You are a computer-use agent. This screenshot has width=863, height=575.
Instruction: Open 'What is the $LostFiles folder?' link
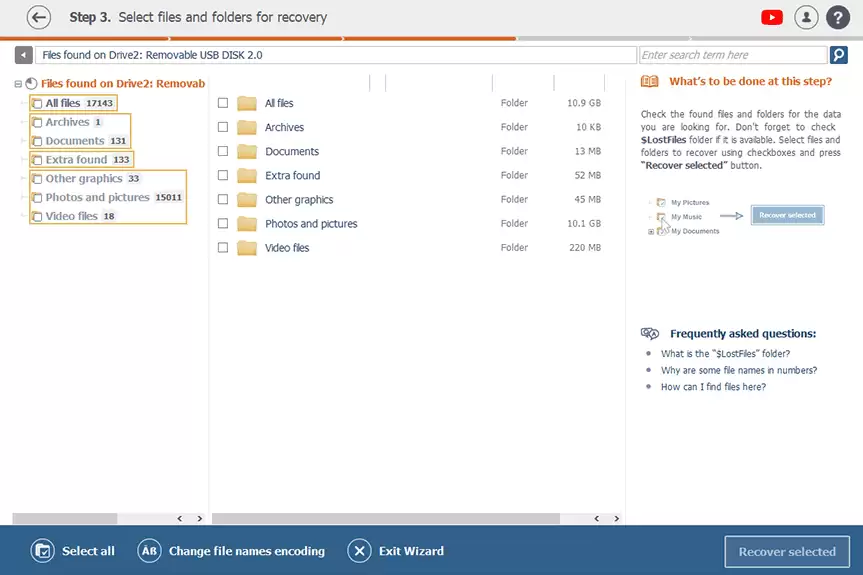725,354
